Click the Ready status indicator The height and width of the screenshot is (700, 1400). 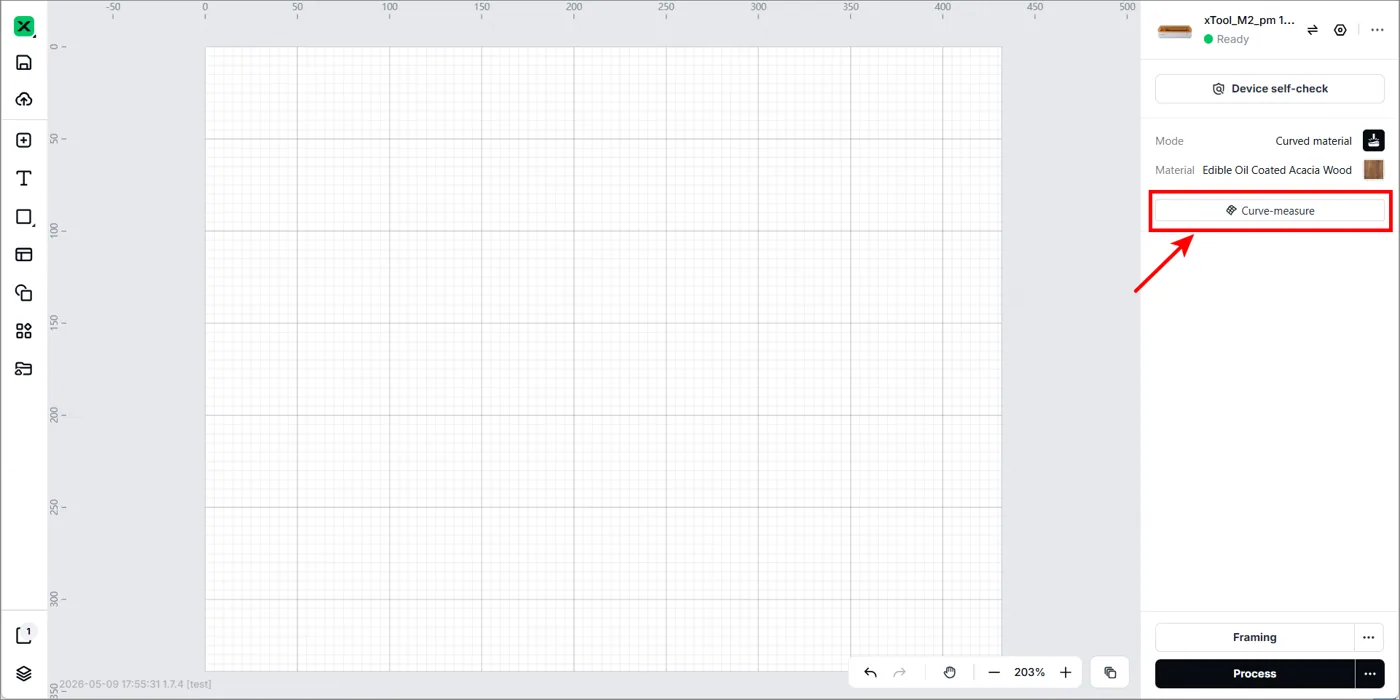pyautogui.click(x=1227, y=39)
